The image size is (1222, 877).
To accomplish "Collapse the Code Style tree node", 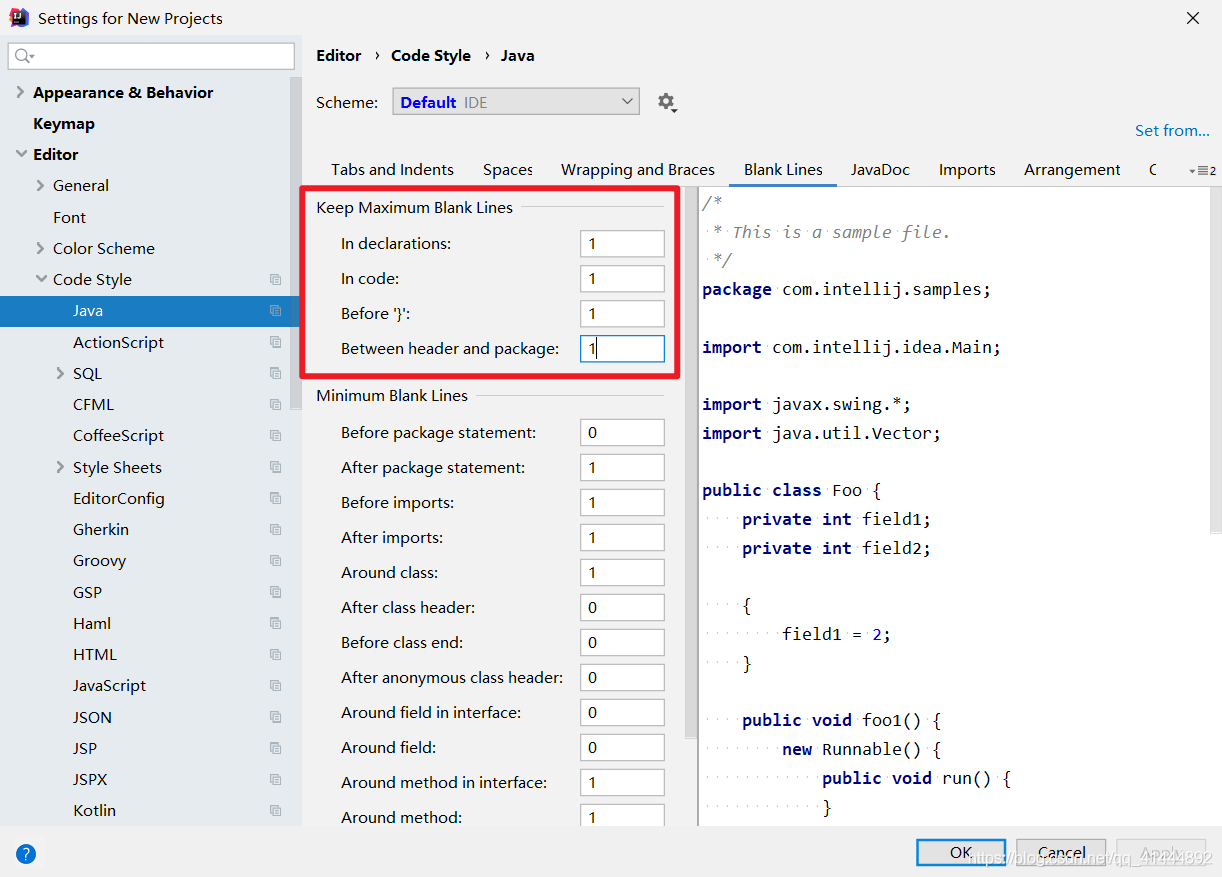I will tap(41, 280).
